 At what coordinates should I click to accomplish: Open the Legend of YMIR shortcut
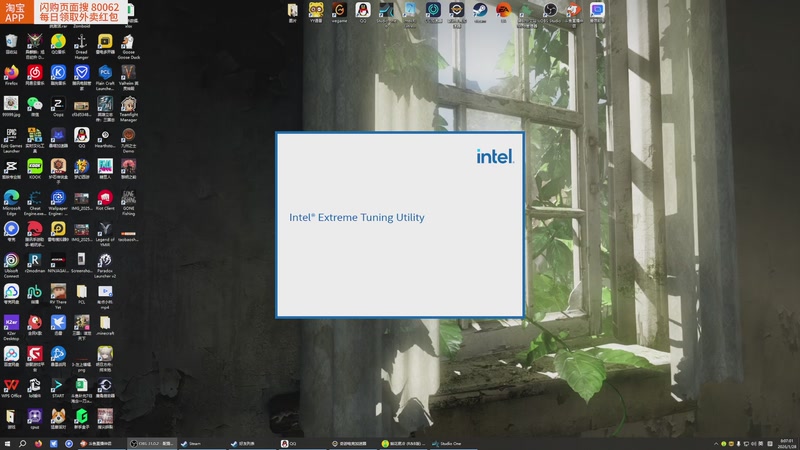(105, 233)
